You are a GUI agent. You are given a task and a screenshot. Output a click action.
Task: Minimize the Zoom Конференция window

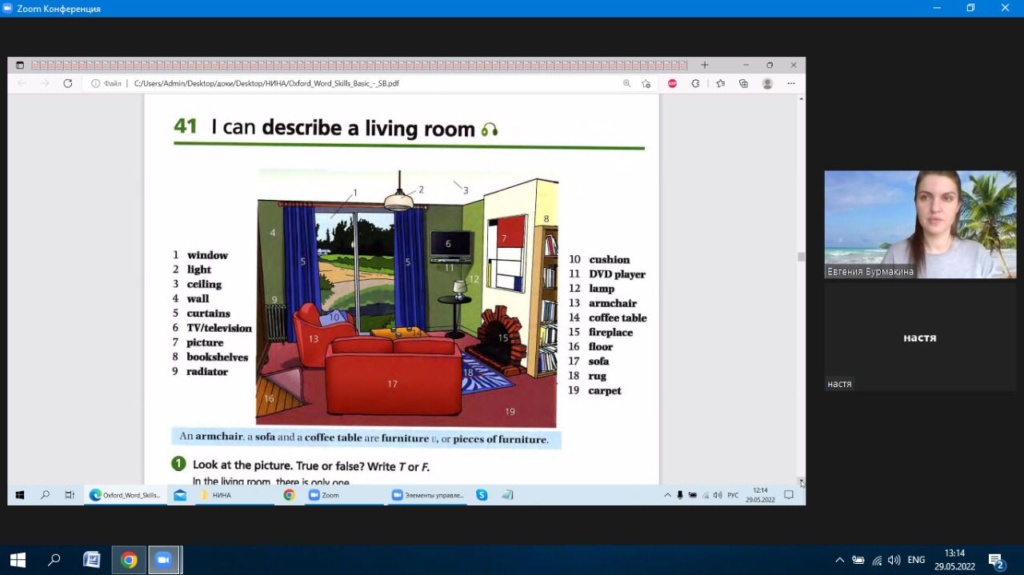pyautogui.click(x=936, y=8)
